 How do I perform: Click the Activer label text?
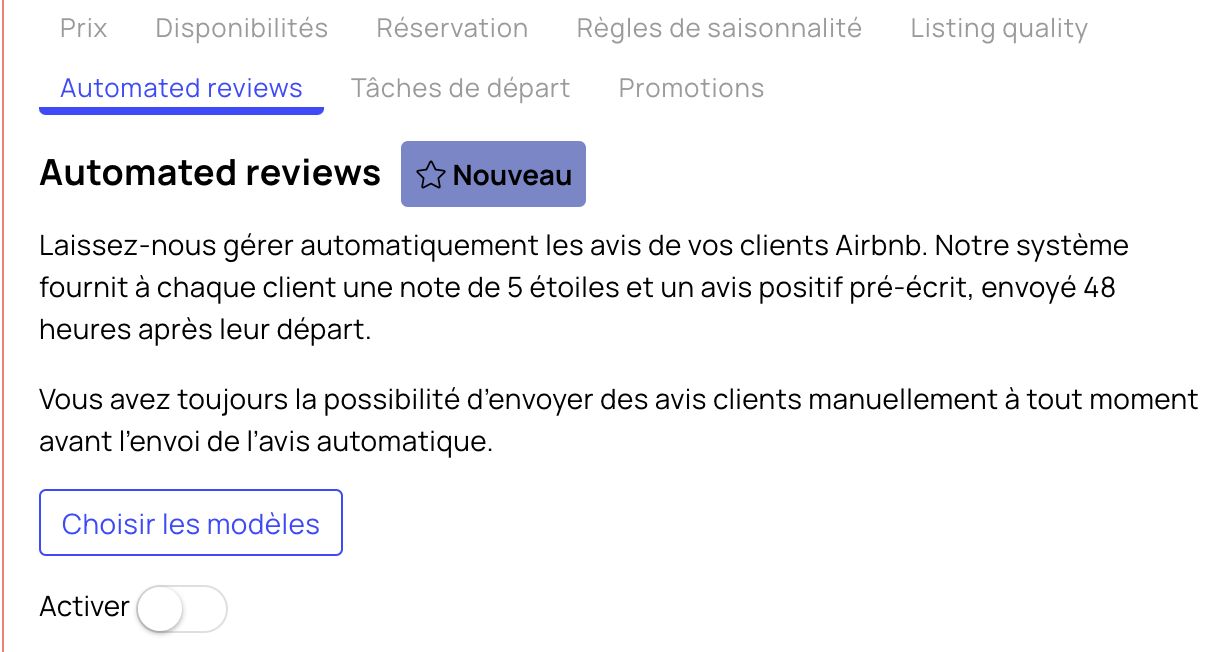pyautogui.click(x=84, y=606)
